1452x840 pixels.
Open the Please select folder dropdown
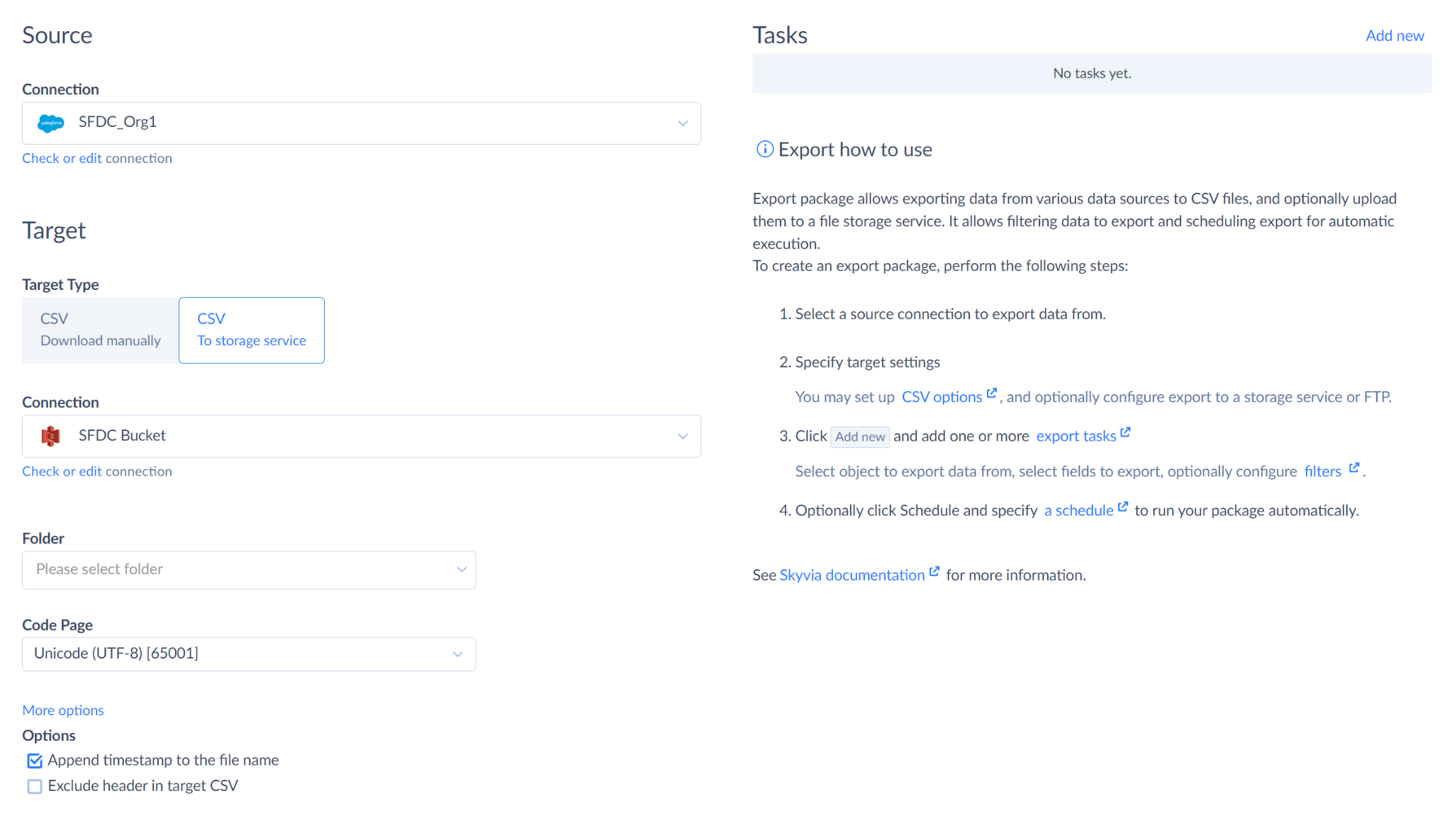point(462,570)
